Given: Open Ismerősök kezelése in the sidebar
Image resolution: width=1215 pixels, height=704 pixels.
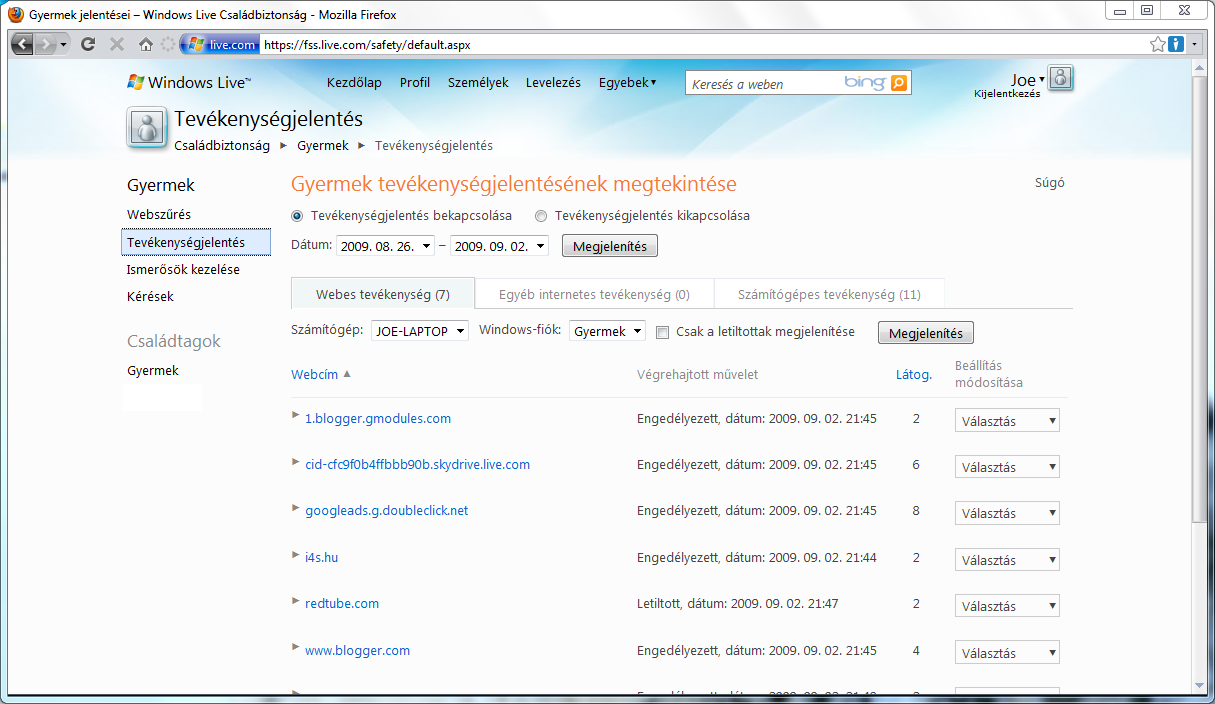Looking at the screenshot, I should (x=183, y=269).
